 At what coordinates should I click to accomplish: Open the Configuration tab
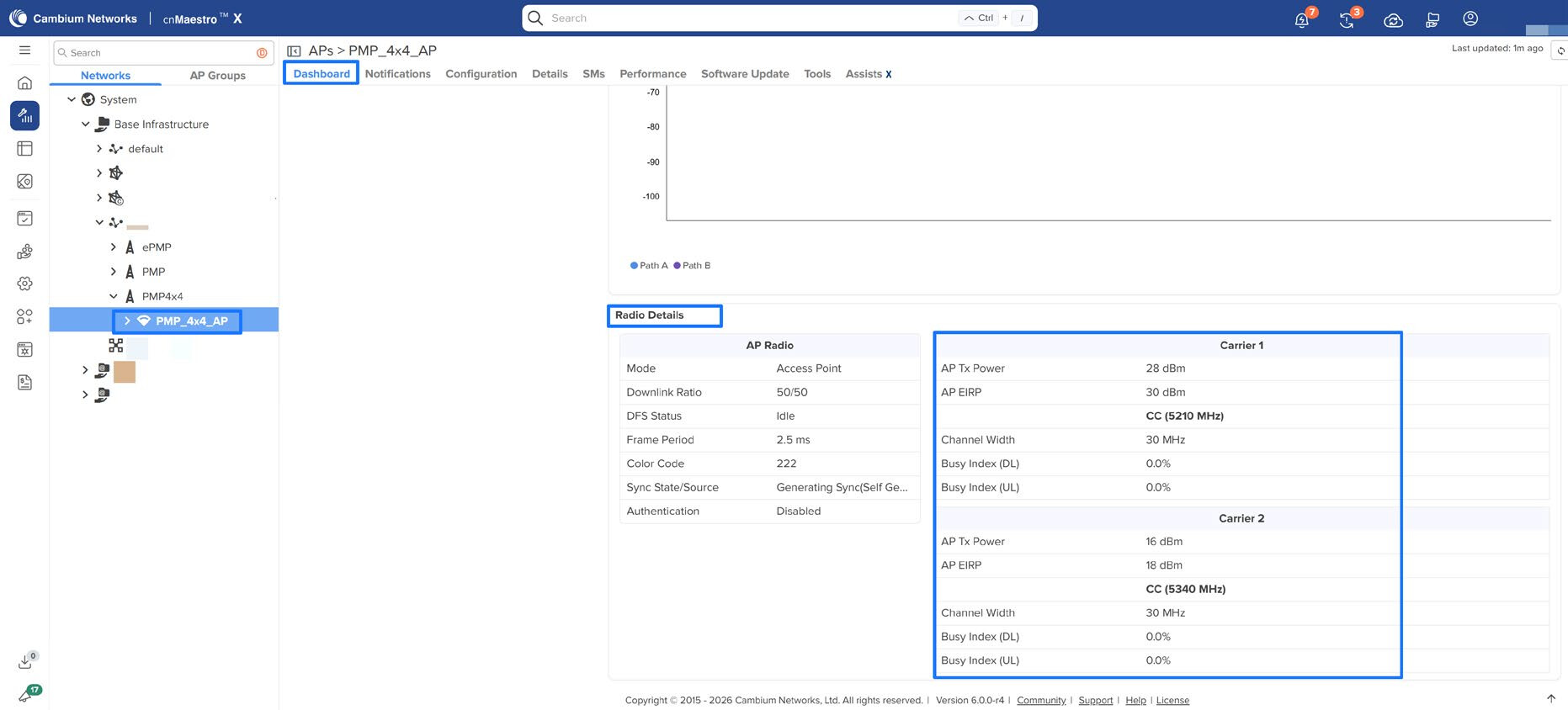481,74
